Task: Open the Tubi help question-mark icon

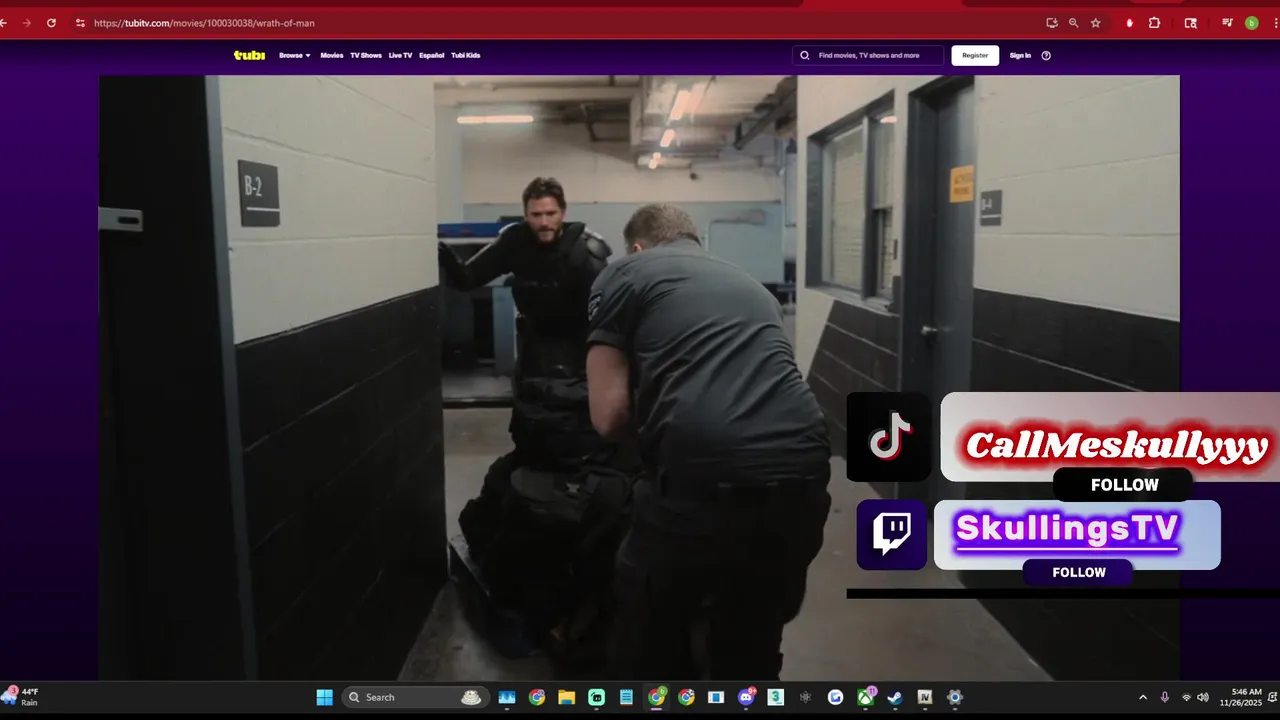Action: pyautogui.click(x=1046, y=56)
